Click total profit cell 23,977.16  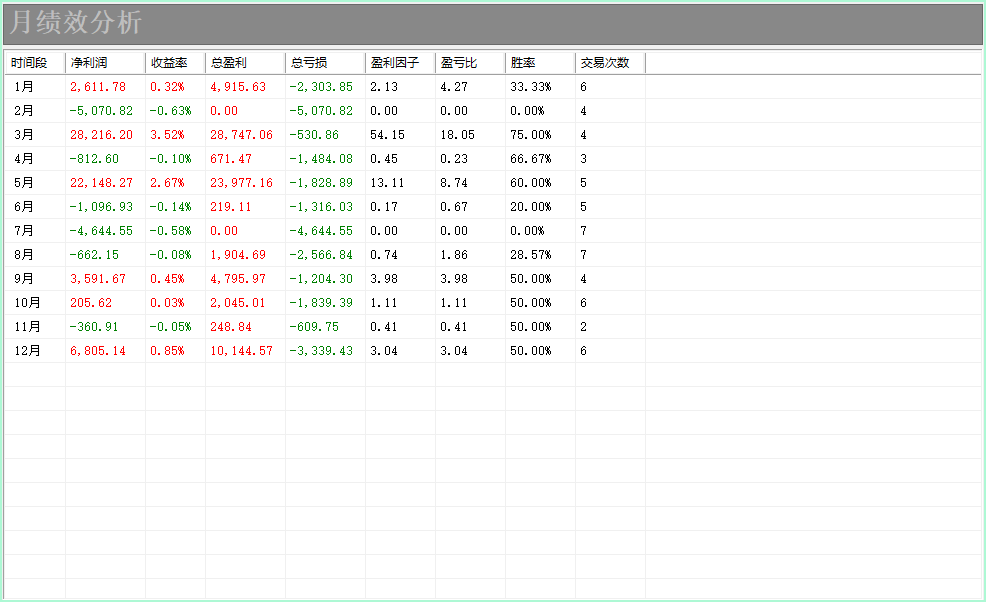coord(241,182)
